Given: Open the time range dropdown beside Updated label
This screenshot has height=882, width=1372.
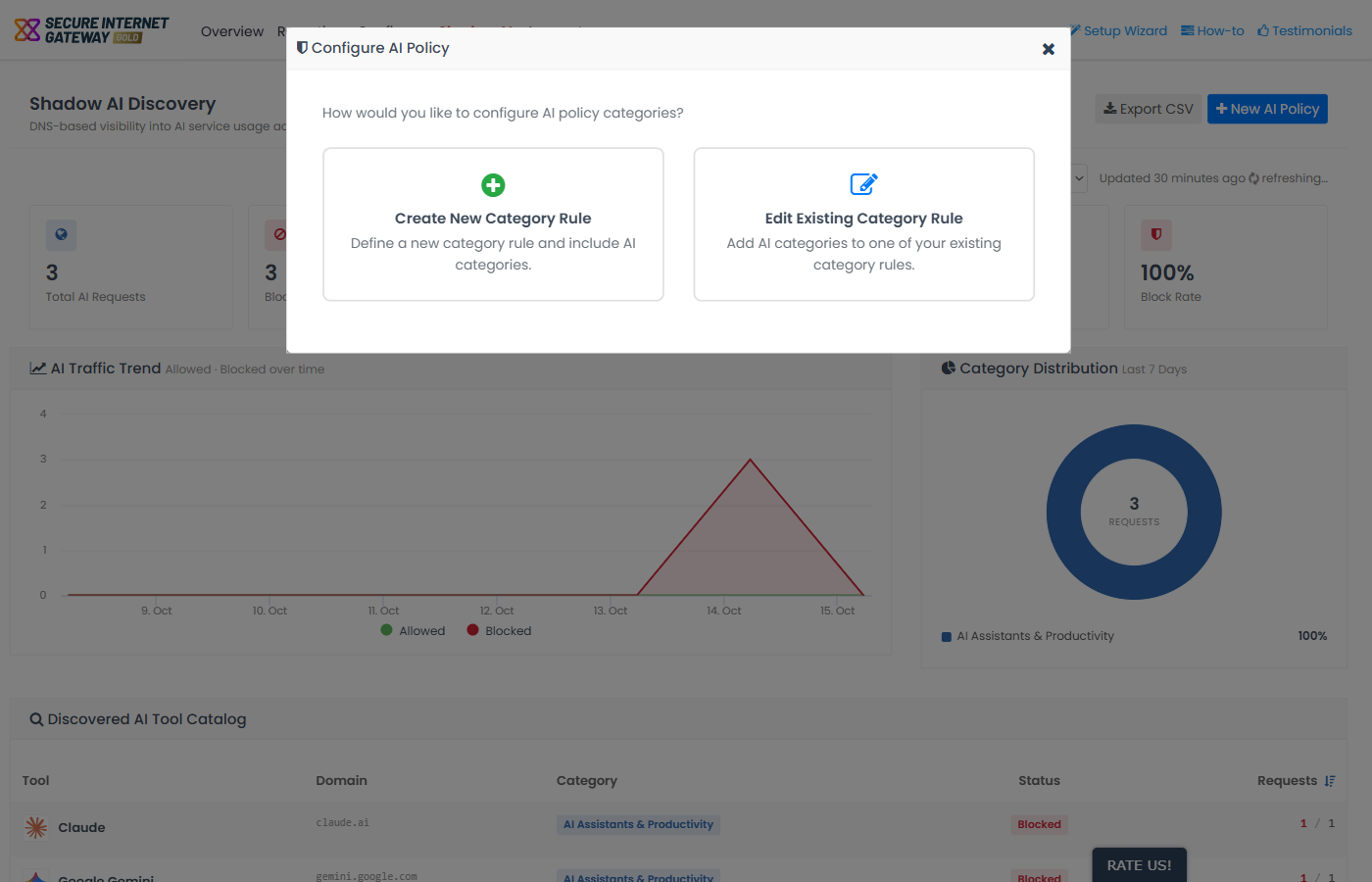Looking at the screenshot, I should pyautogui.click(x=1079, y=178).
